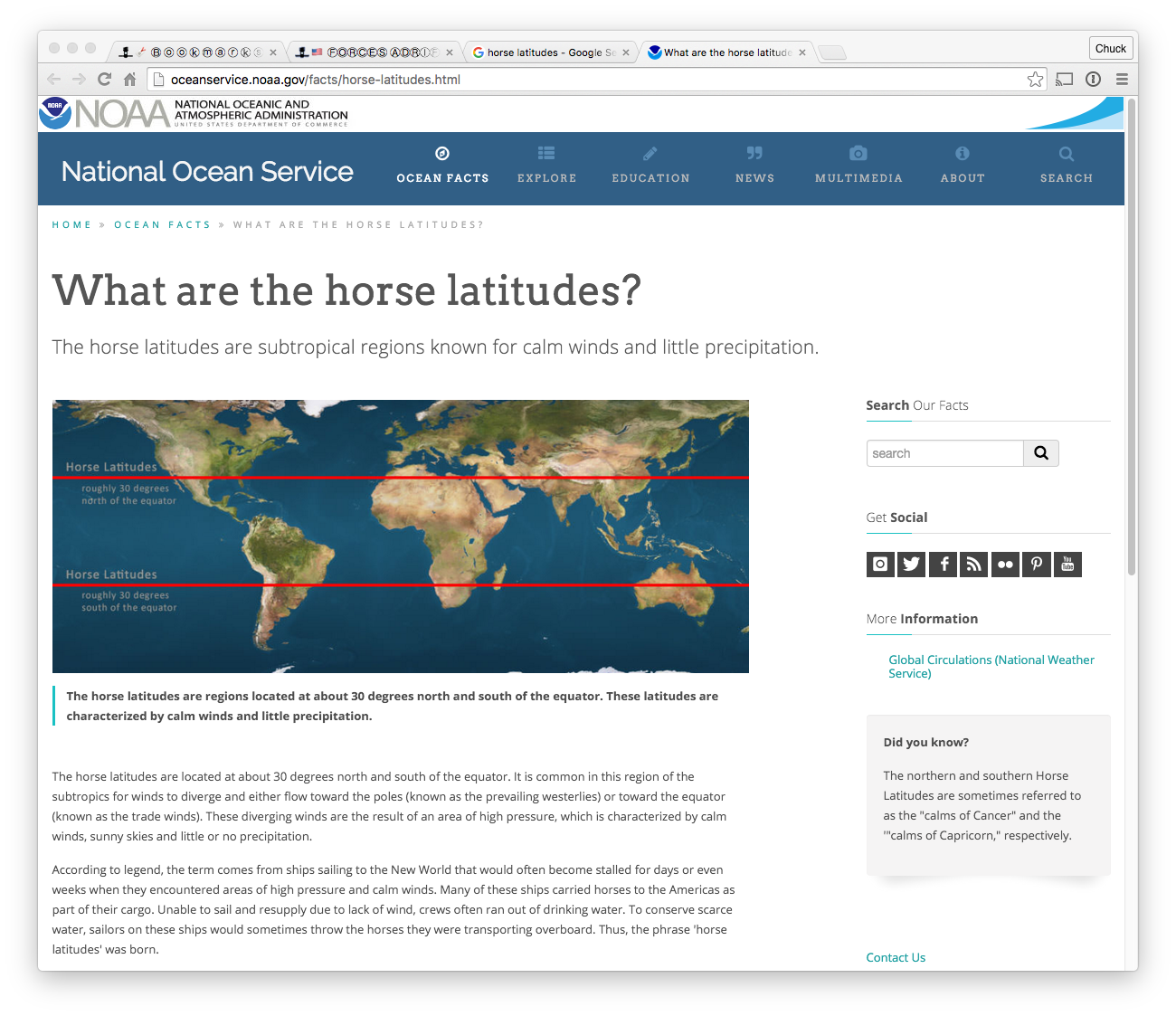
Task: Click the Facebook social icon
Action: tap(943, 565)
